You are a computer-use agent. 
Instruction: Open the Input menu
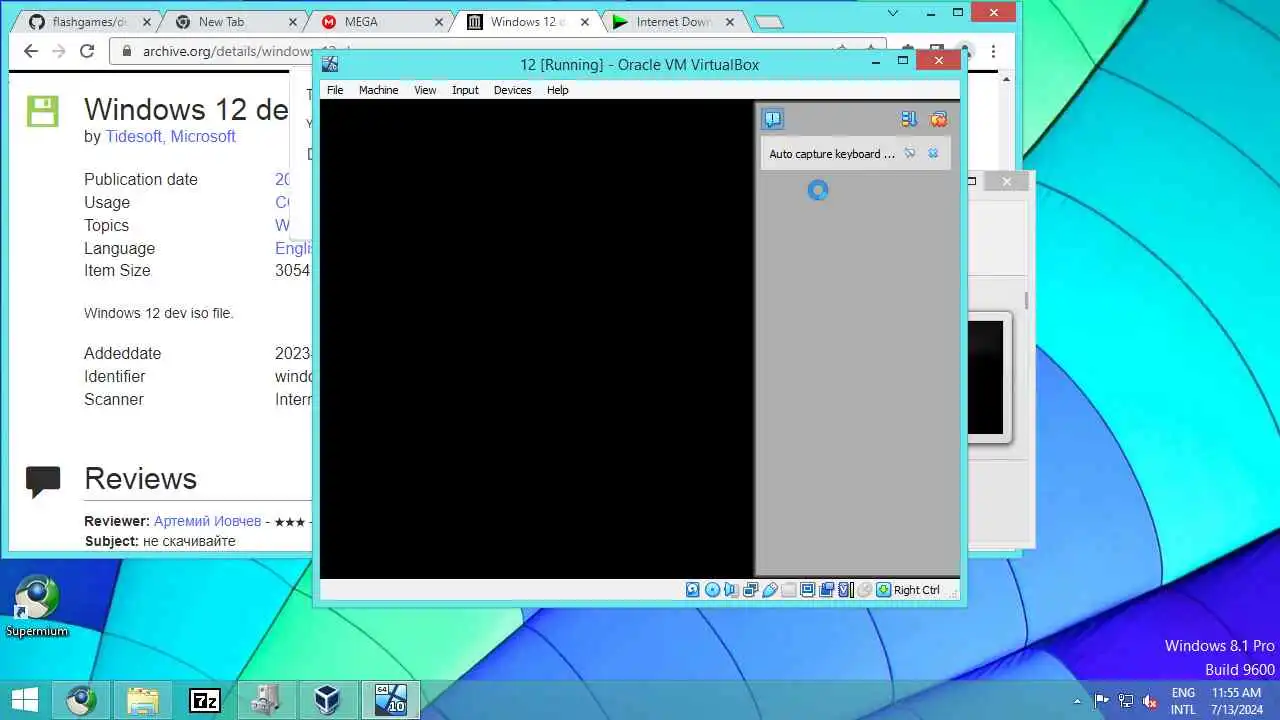(x=465, y=90)
